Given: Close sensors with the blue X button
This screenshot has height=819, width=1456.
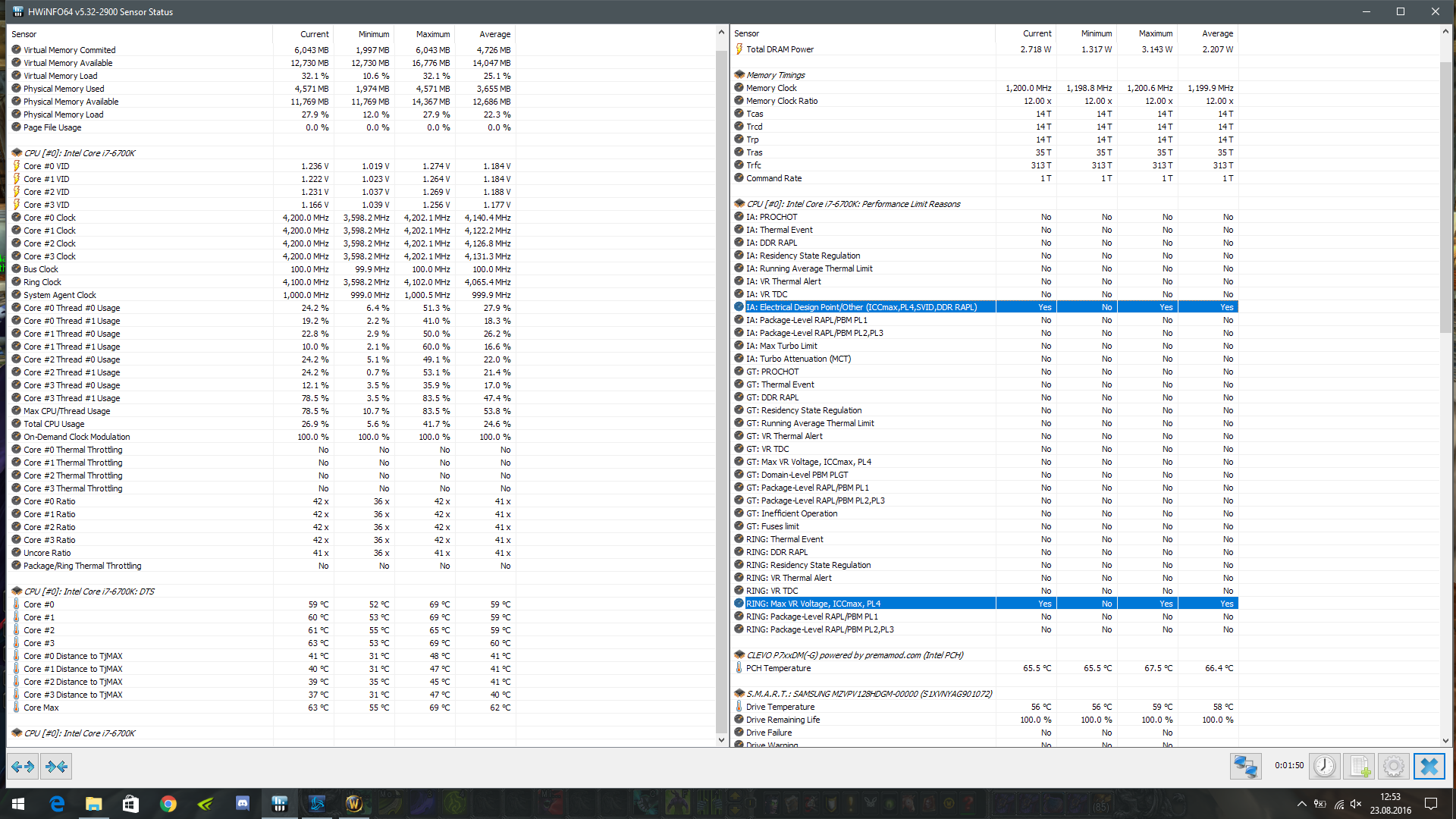Looking at the screenshot, I should tap(1429, 767).
